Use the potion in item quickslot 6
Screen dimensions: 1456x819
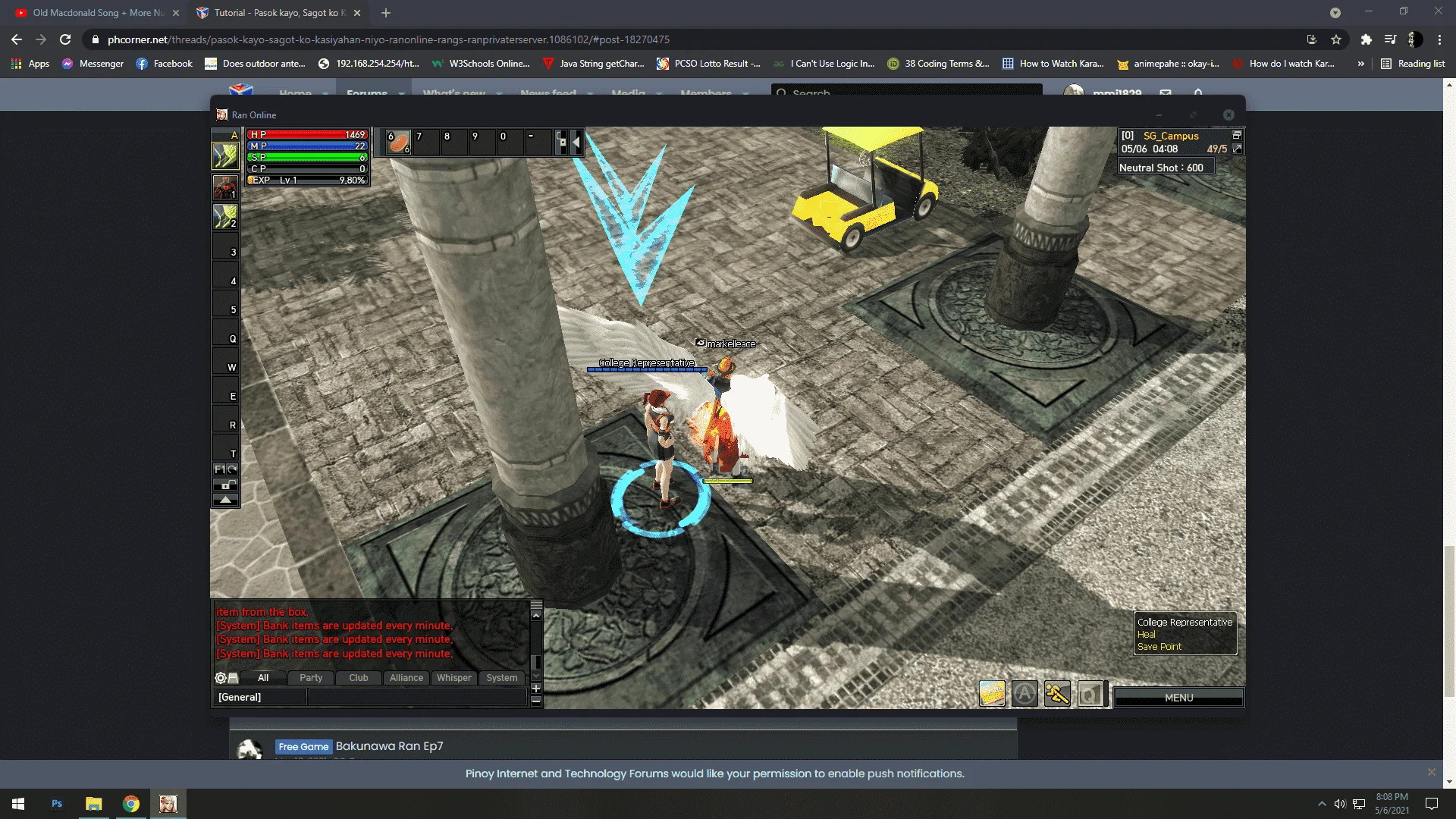click(398, 142)
